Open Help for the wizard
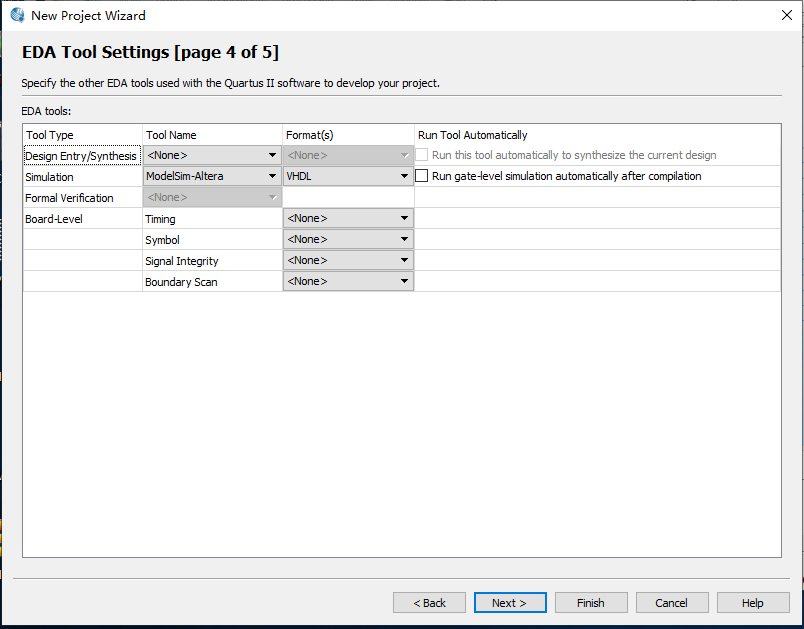Viewport: 804px width, 629px height. [753, 603]
